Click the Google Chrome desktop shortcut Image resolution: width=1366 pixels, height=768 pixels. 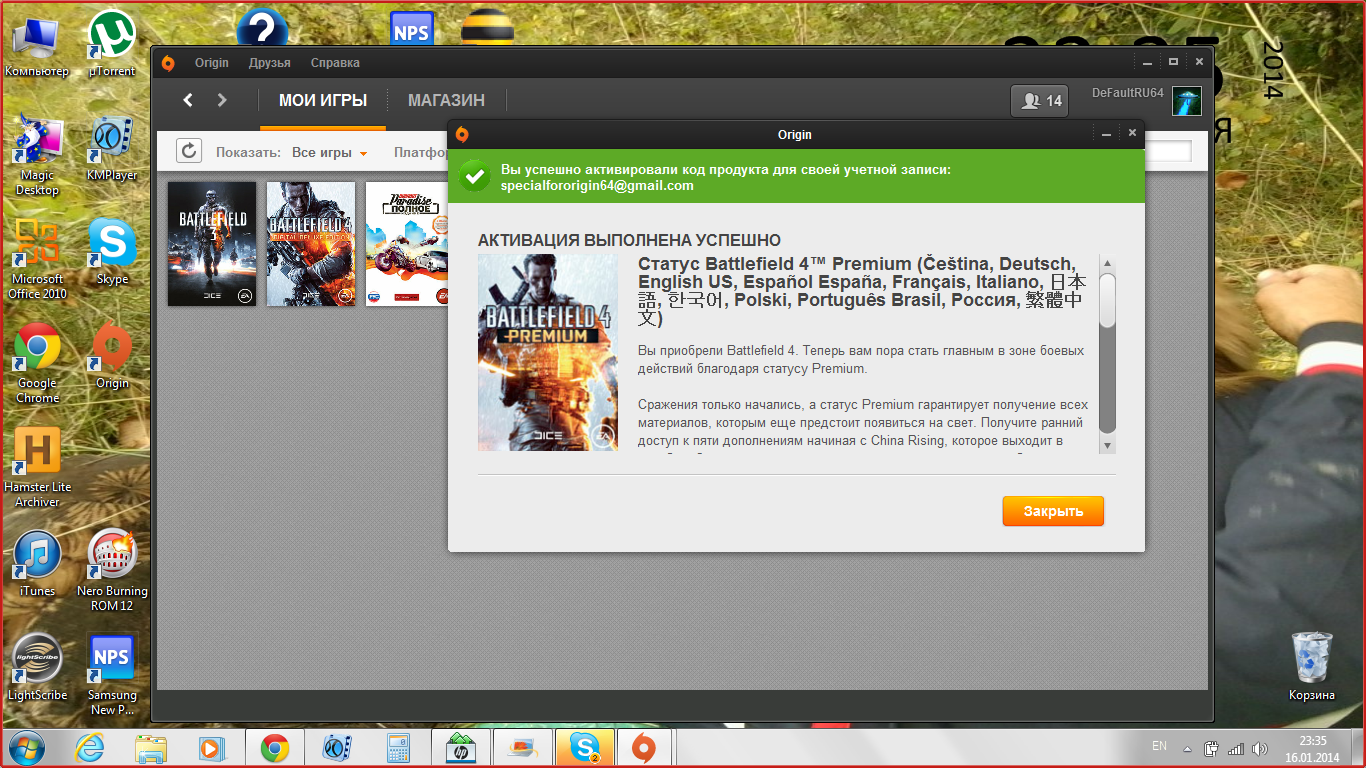[37, 364]
